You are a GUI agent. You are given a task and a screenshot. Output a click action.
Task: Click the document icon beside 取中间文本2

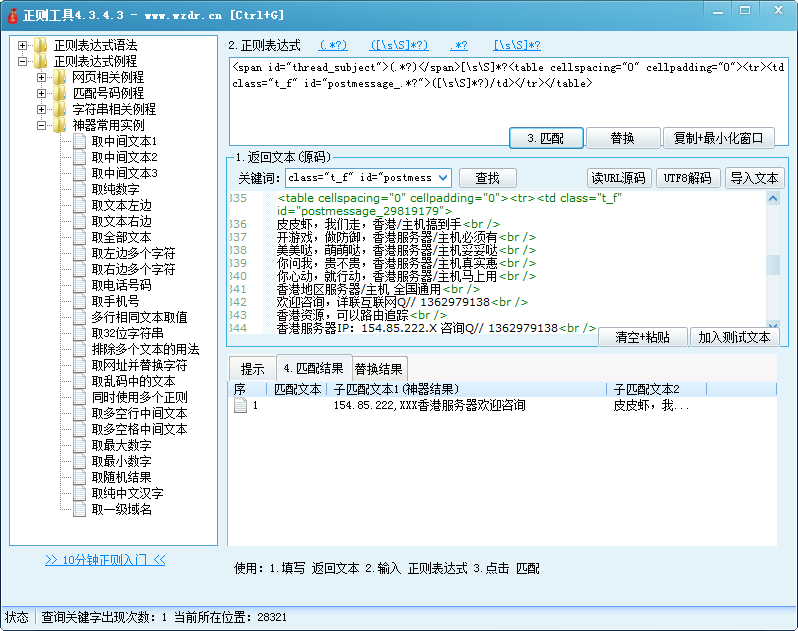[79, 157]
